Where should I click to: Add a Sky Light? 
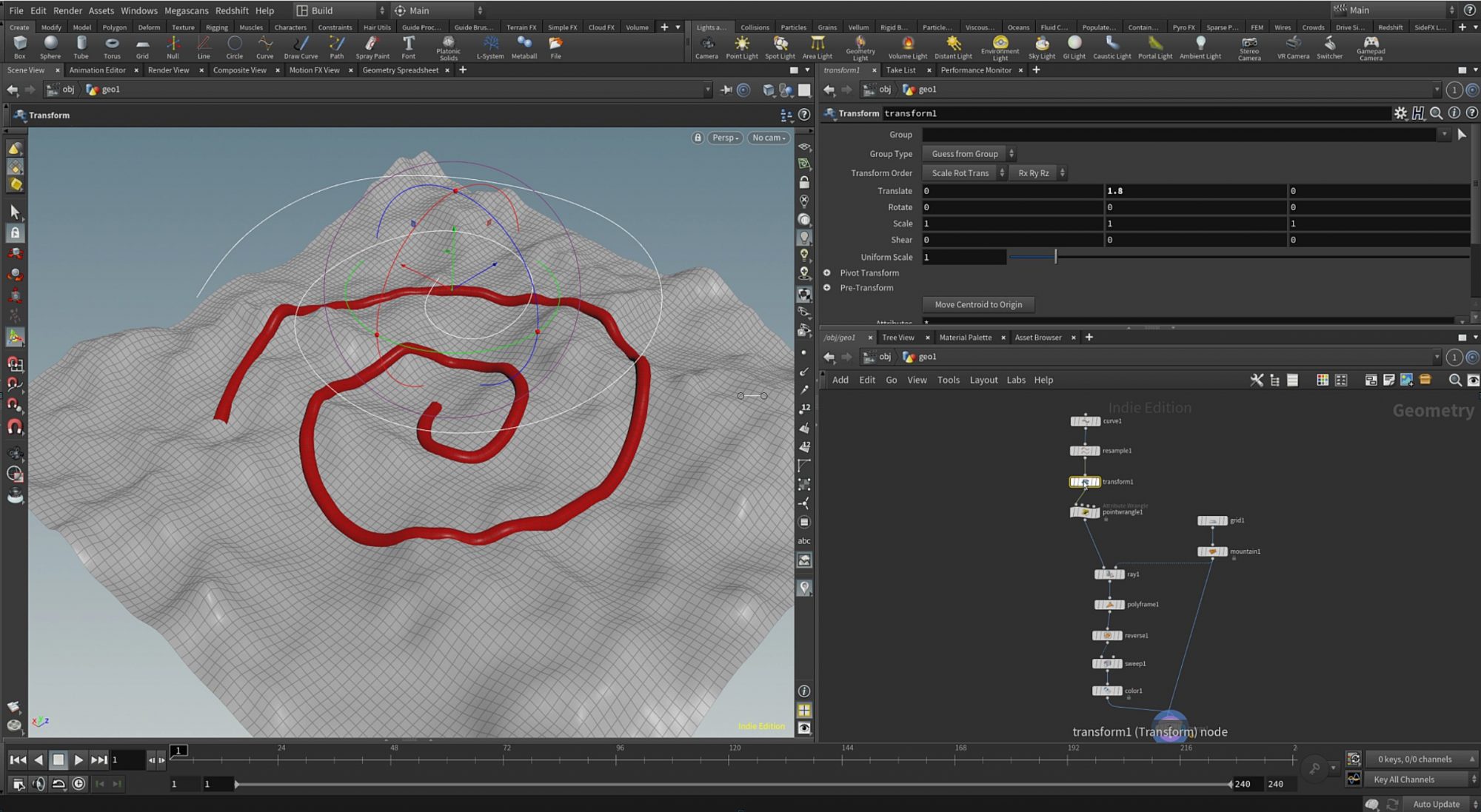(x=1041, y=47)
